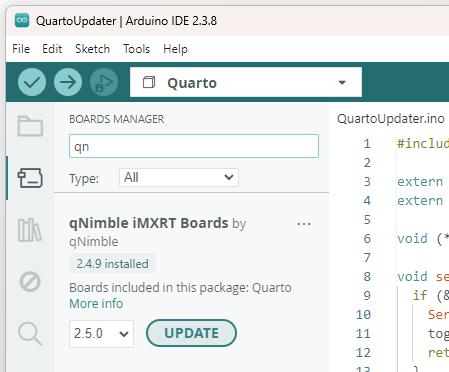Open the Debug panel sidebar icon

point(30,282)
